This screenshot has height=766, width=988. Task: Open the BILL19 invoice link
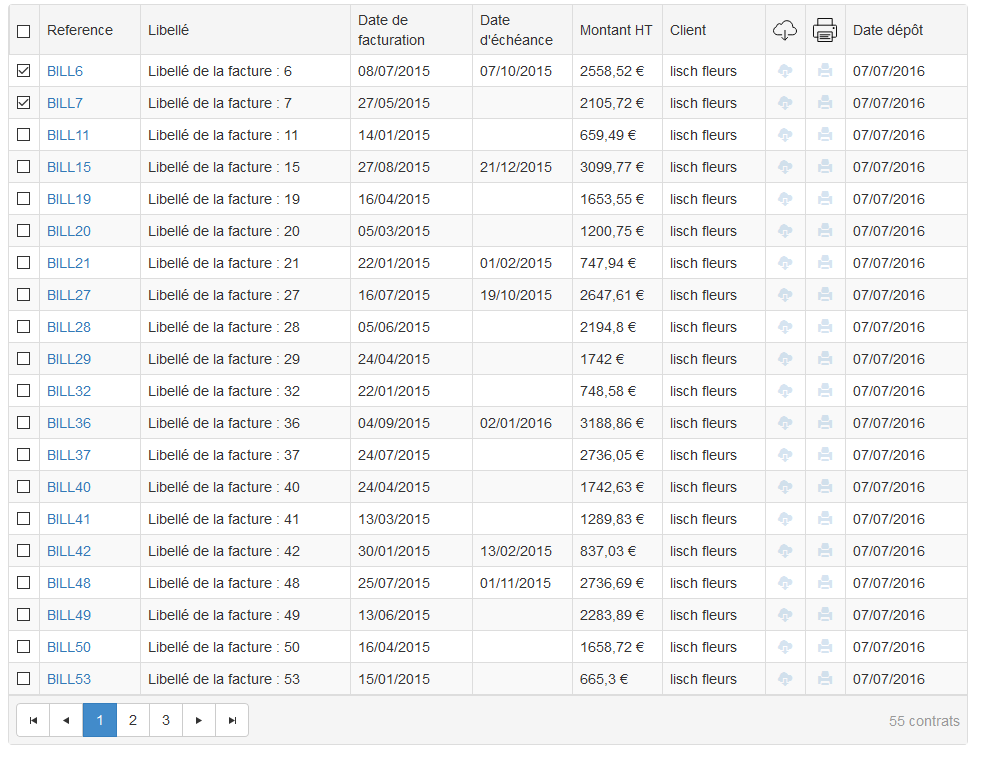click(x=69, y=199)
